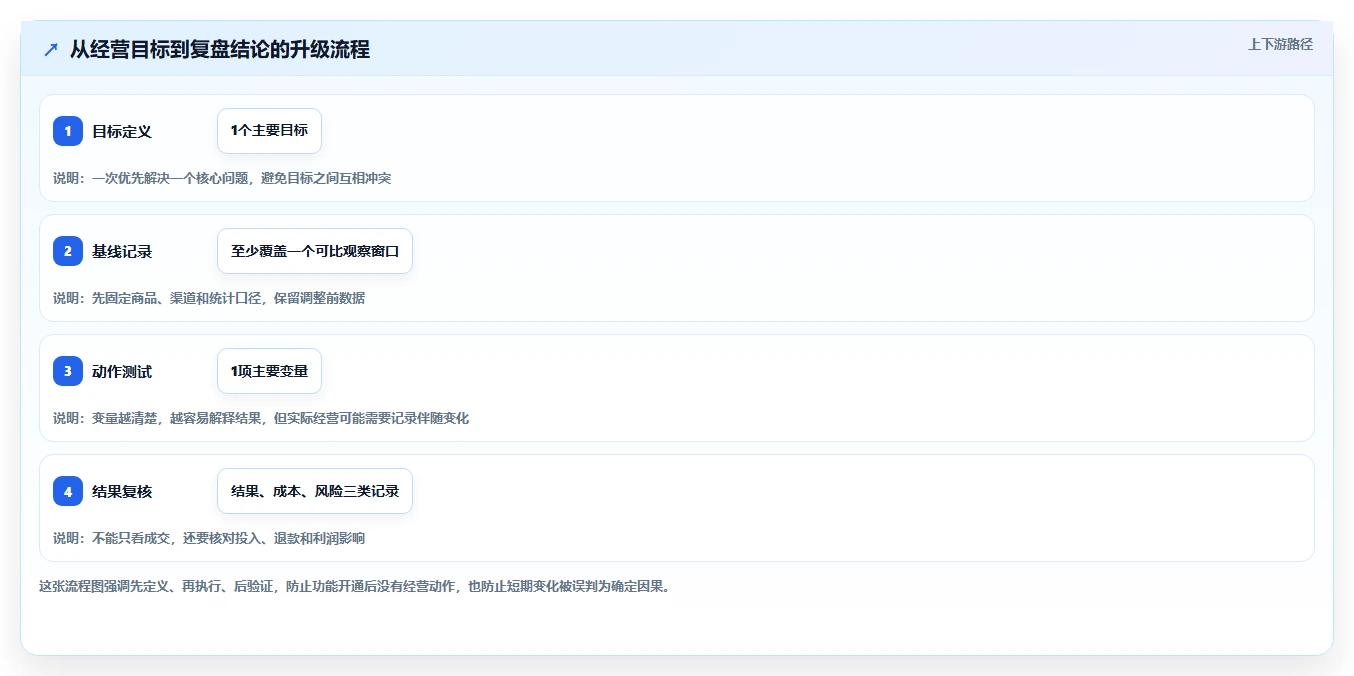Click the step 2 number badge
The width and height of the screenshot is (1354, 676).
coord(68,251)
